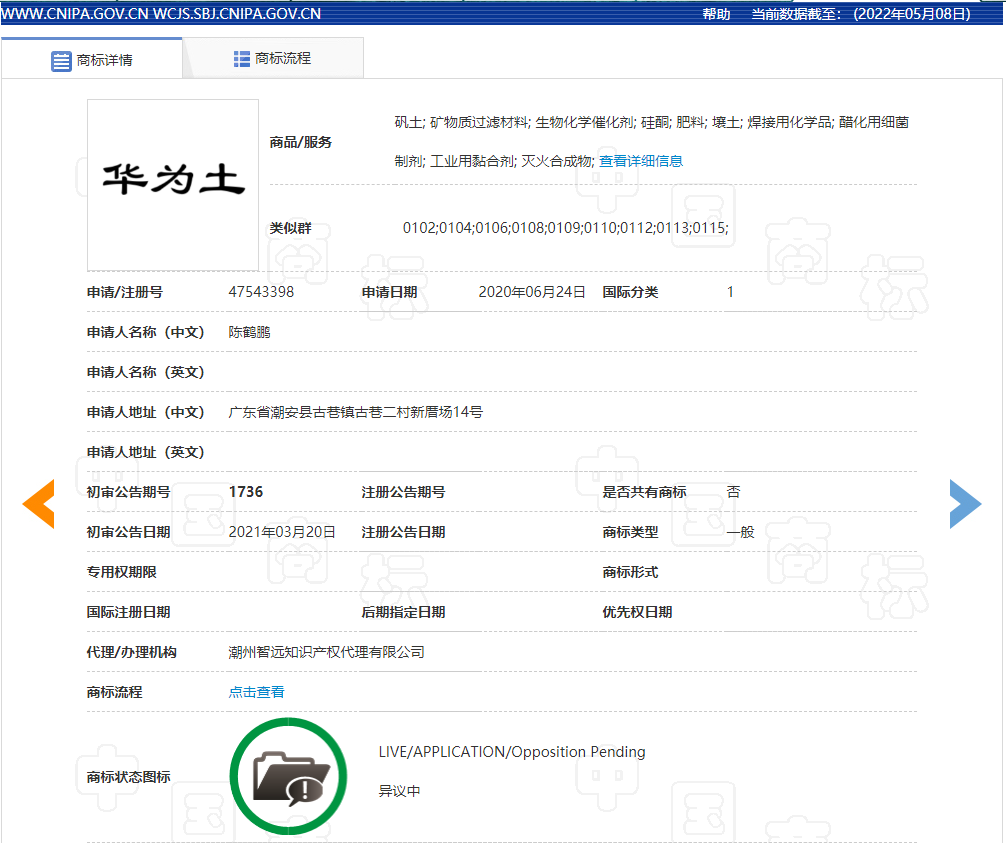Viewport: 1006px width, 843px height.
Task: Select agency 潮州智远知识产权代理有限公司
Action: pos(327,652)
